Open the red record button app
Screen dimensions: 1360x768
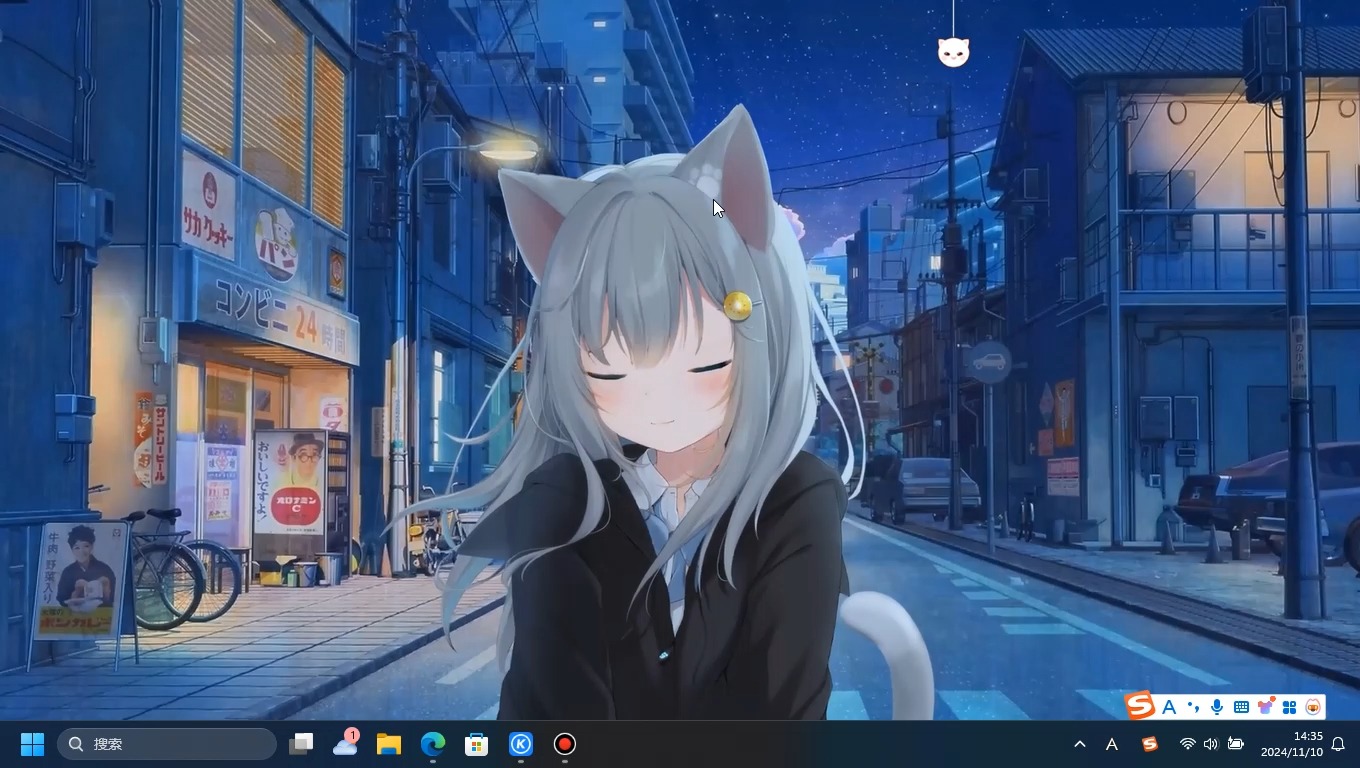pyautogui.click(x=564, y=744)
